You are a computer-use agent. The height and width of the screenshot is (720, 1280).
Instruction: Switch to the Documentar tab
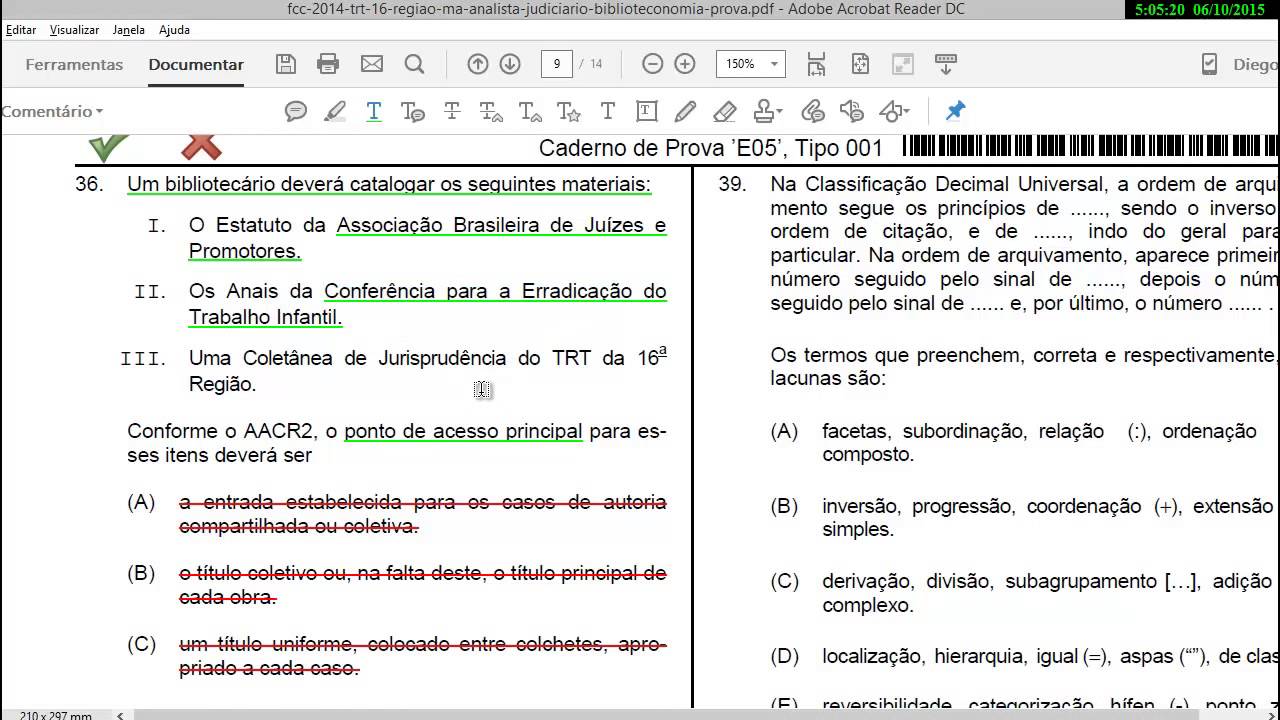(196, 64)
